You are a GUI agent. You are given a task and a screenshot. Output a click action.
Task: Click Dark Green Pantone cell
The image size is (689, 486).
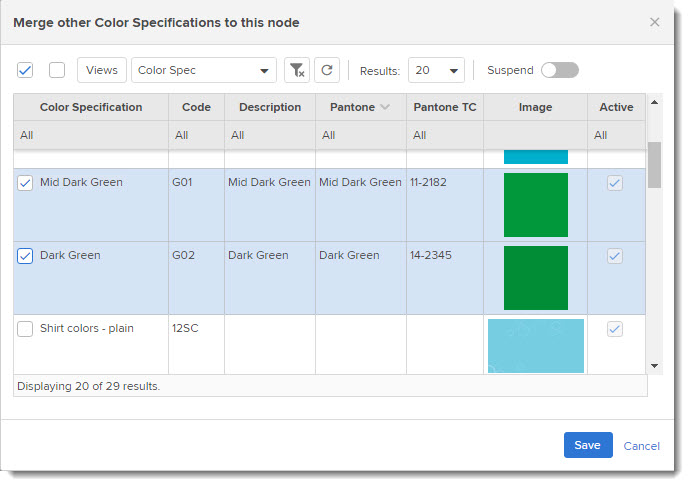pyautogui.click(x=361, y=278)
